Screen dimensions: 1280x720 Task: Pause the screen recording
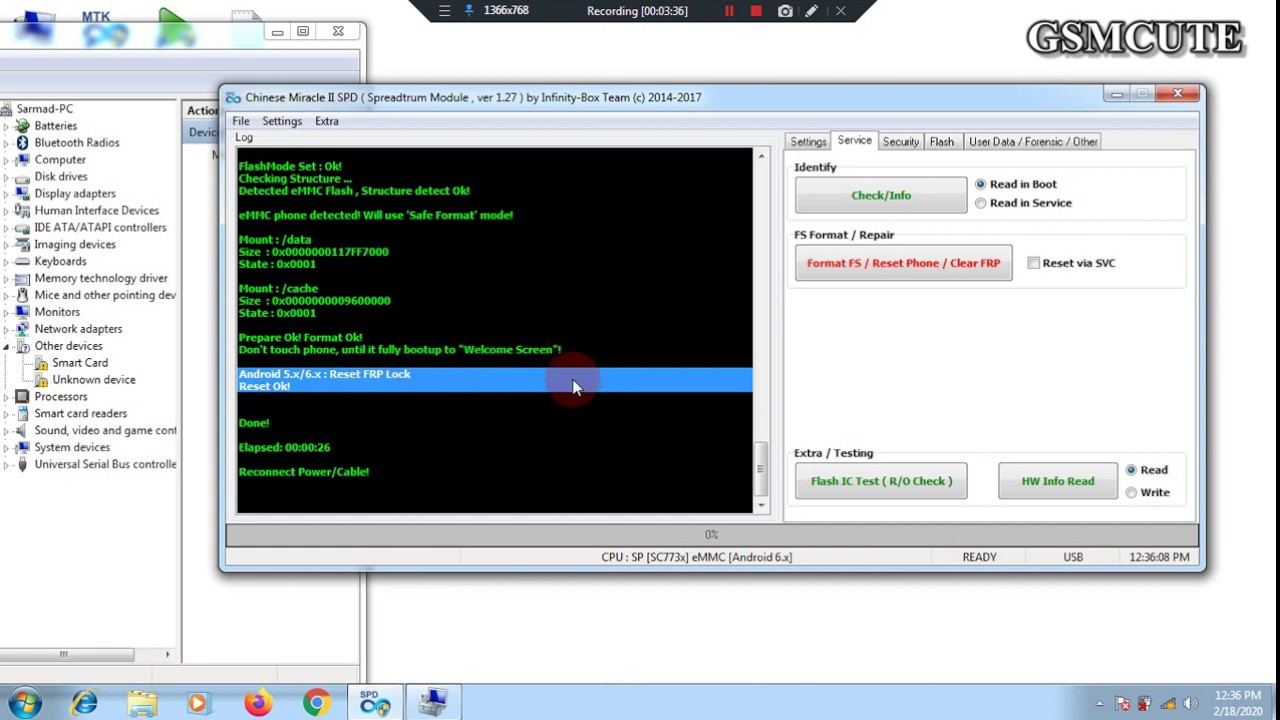click(729, 11)
